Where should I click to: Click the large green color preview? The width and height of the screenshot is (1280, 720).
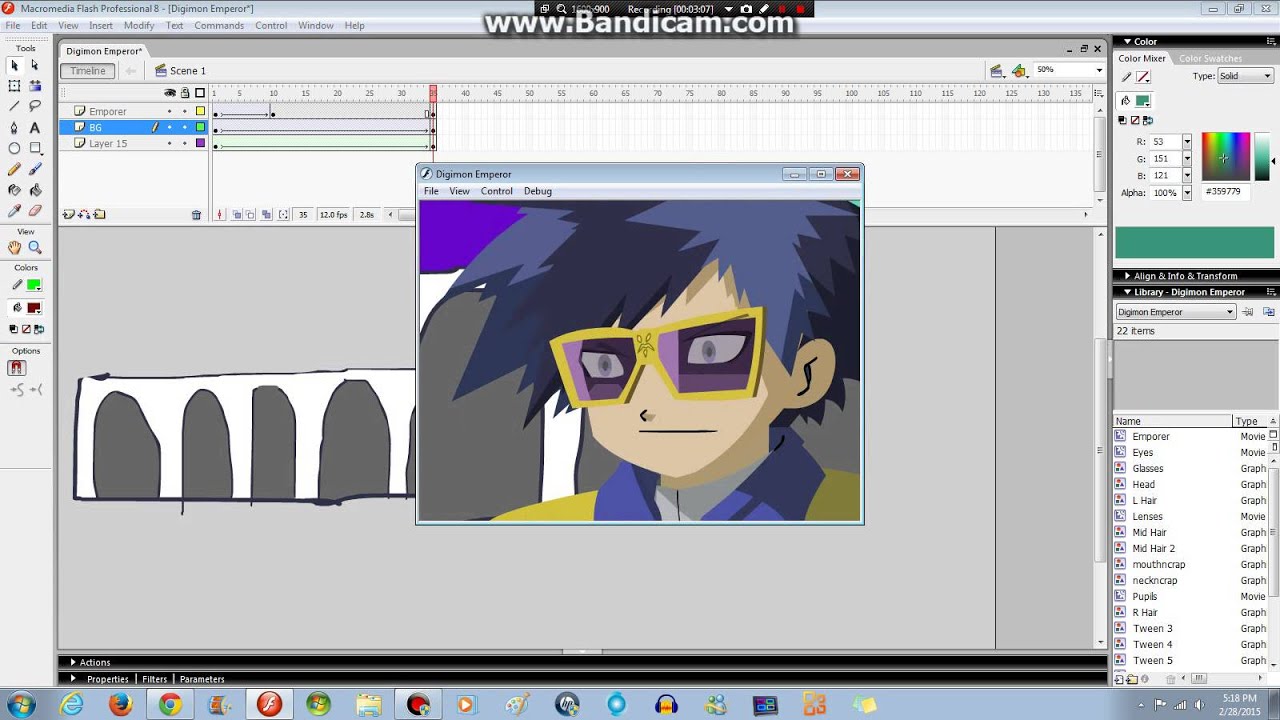(x=1194, y=243)
